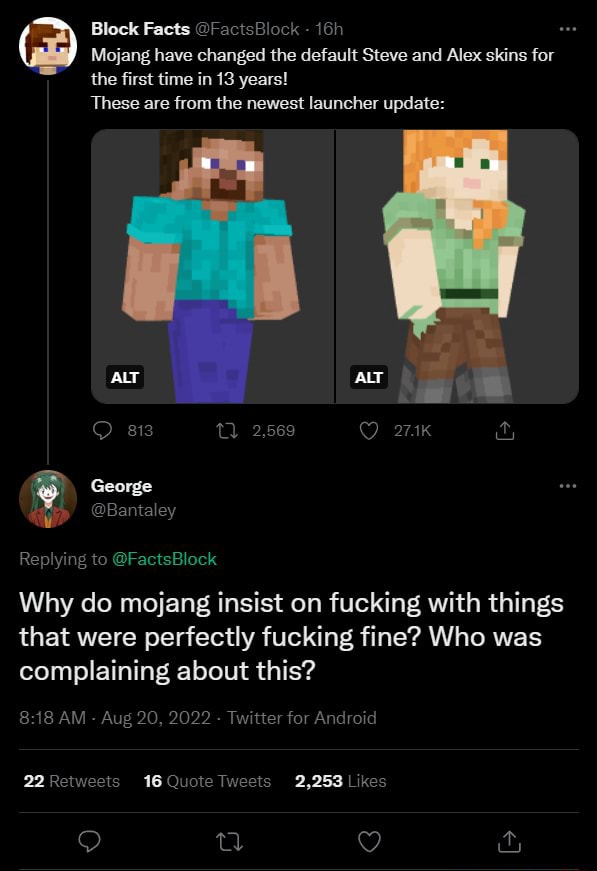Open Block Facts' profile avatar
Screen dimensions: 597x871
[x=48, y=45]
